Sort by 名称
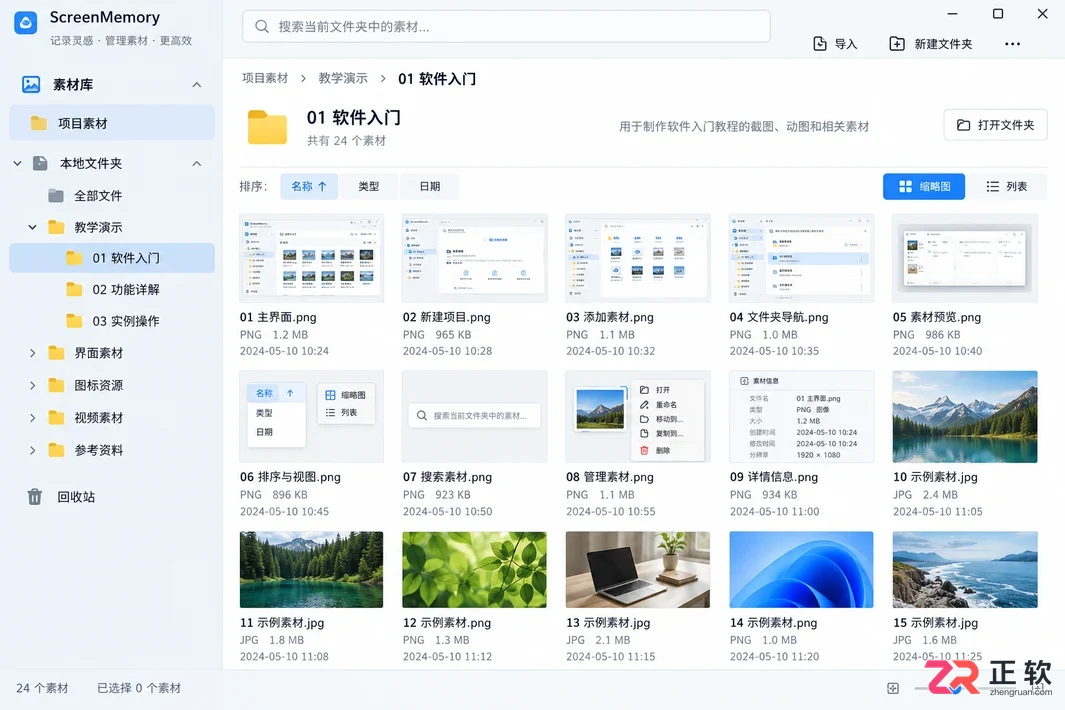 pos(309,186)
